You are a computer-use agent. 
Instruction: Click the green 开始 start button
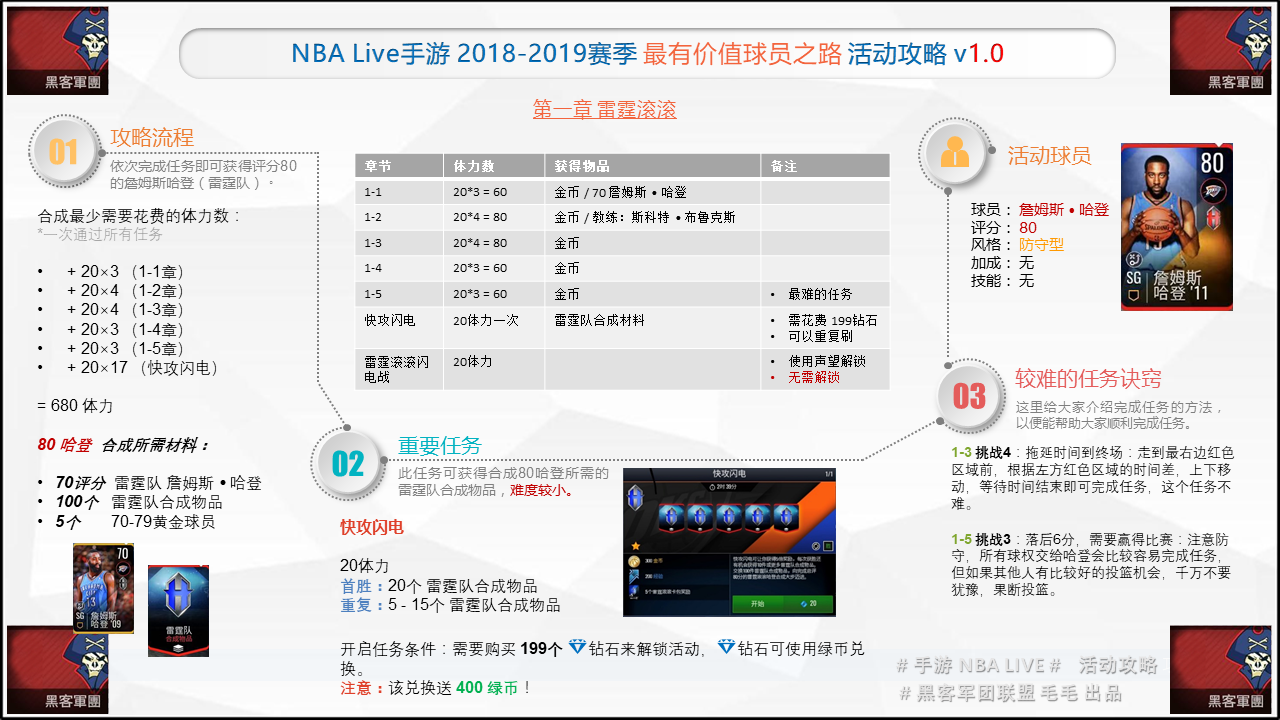coord(783,604)
